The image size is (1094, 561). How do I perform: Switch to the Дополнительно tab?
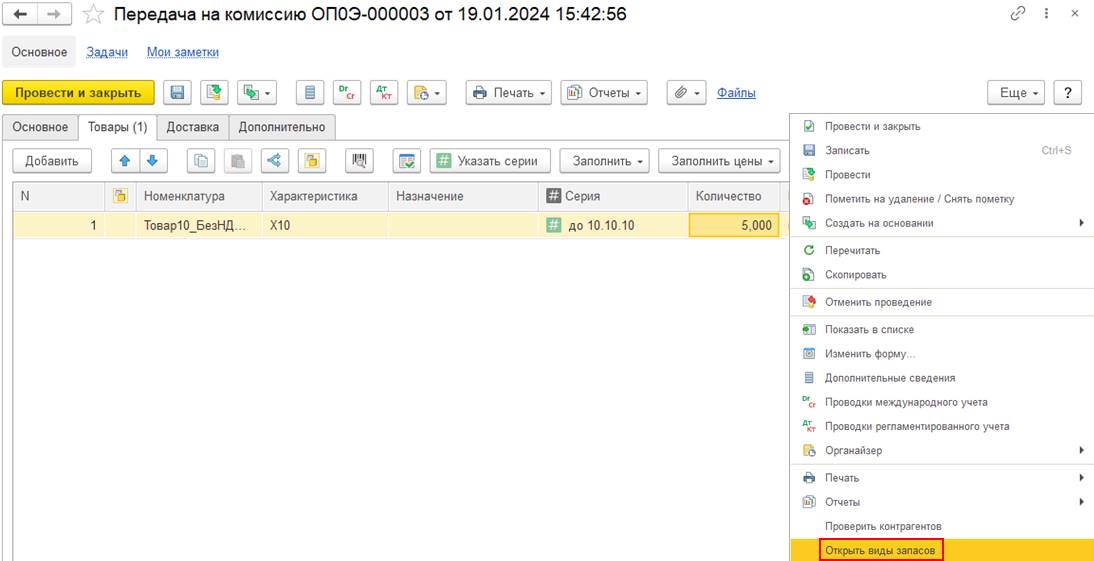(282, 127)
